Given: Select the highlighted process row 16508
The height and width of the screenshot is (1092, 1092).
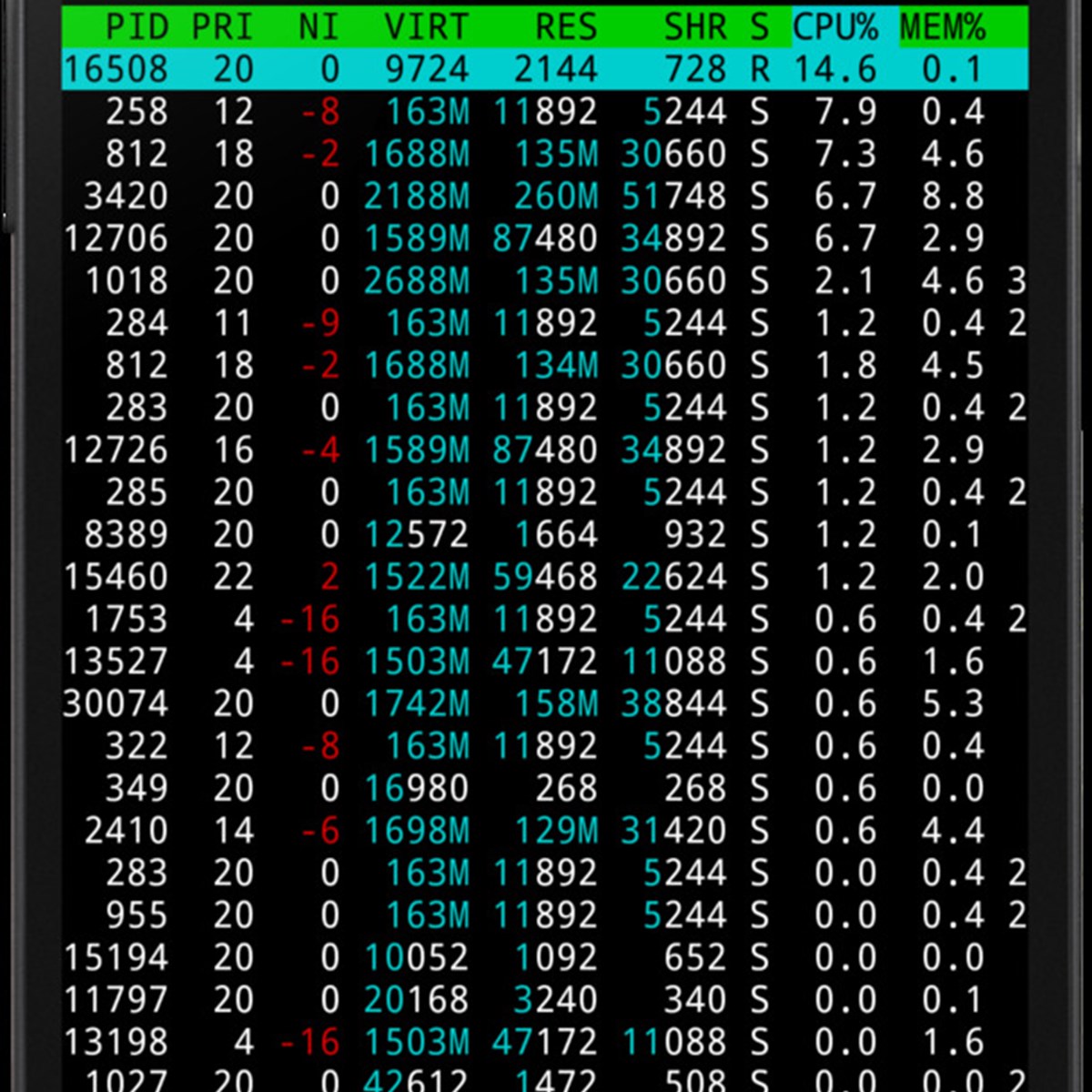Looking at the screenshot, I should [x=544, y=69].
